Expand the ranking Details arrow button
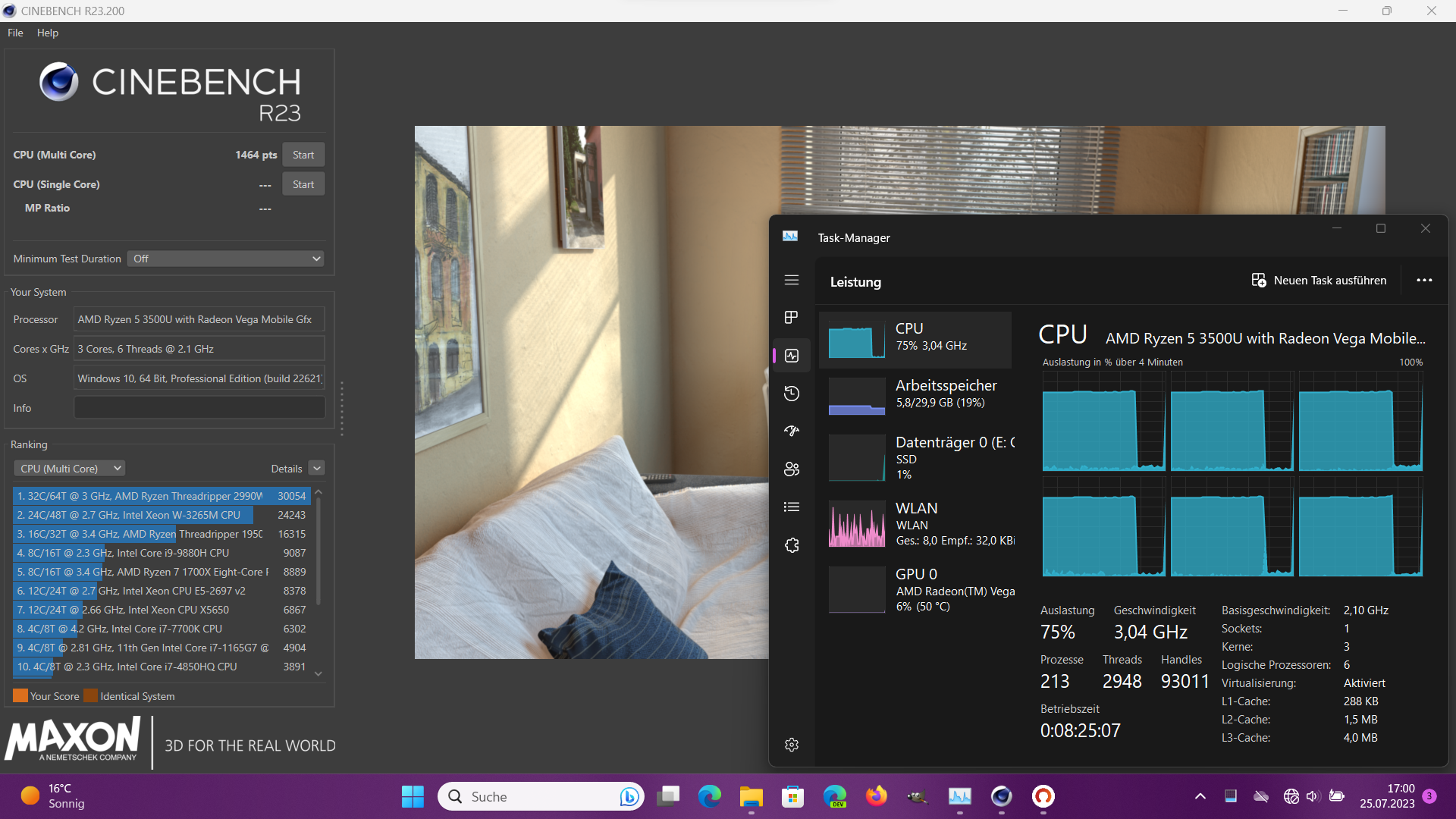The image size is (1456, 819). pyautogui.click(x=317, y=469)
